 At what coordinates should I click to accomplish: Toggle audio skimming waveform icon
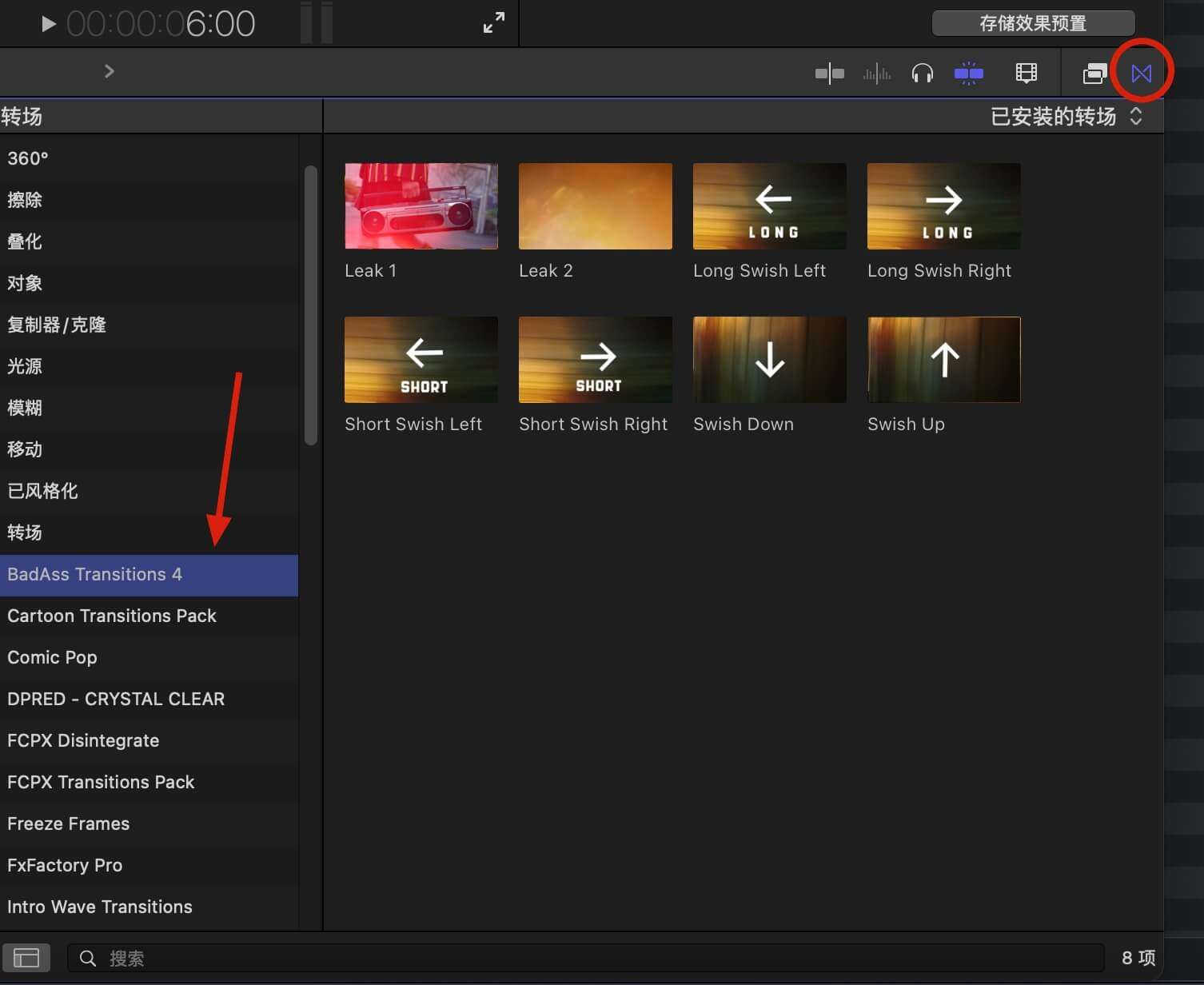tap(876, 74)
